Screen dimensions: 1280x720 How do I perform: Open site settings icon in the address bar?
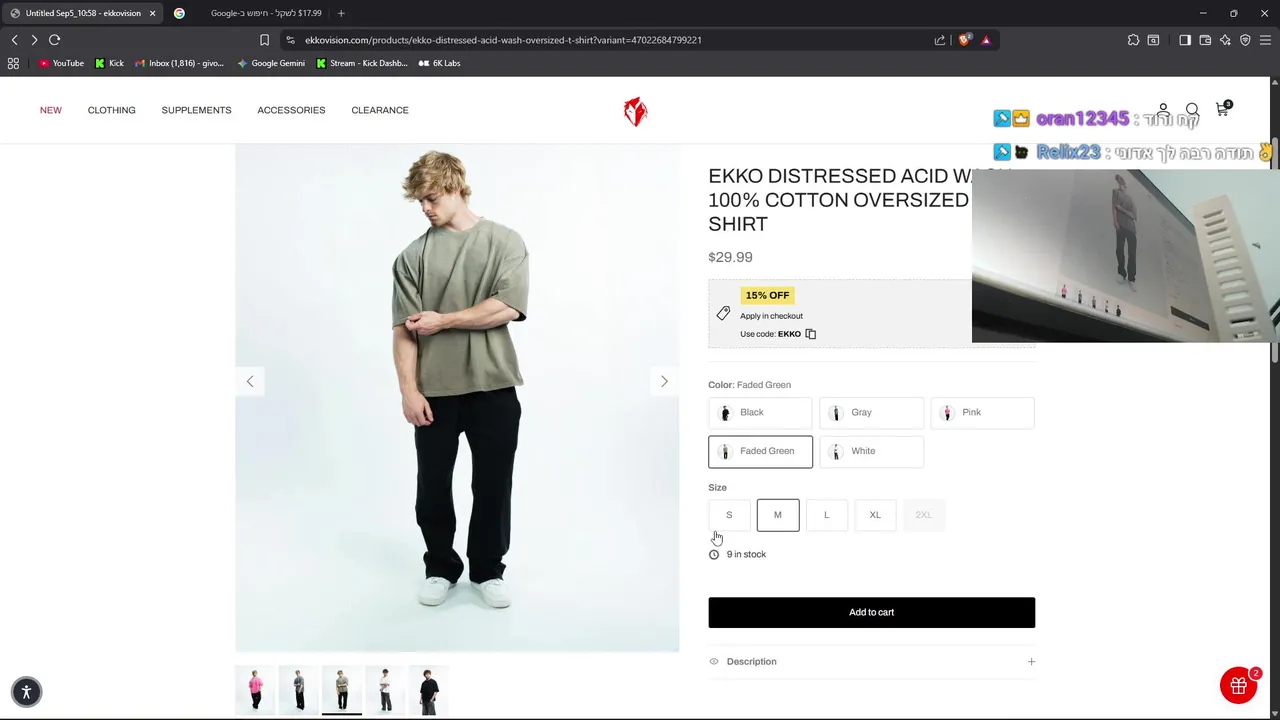(x=290, y=40)
